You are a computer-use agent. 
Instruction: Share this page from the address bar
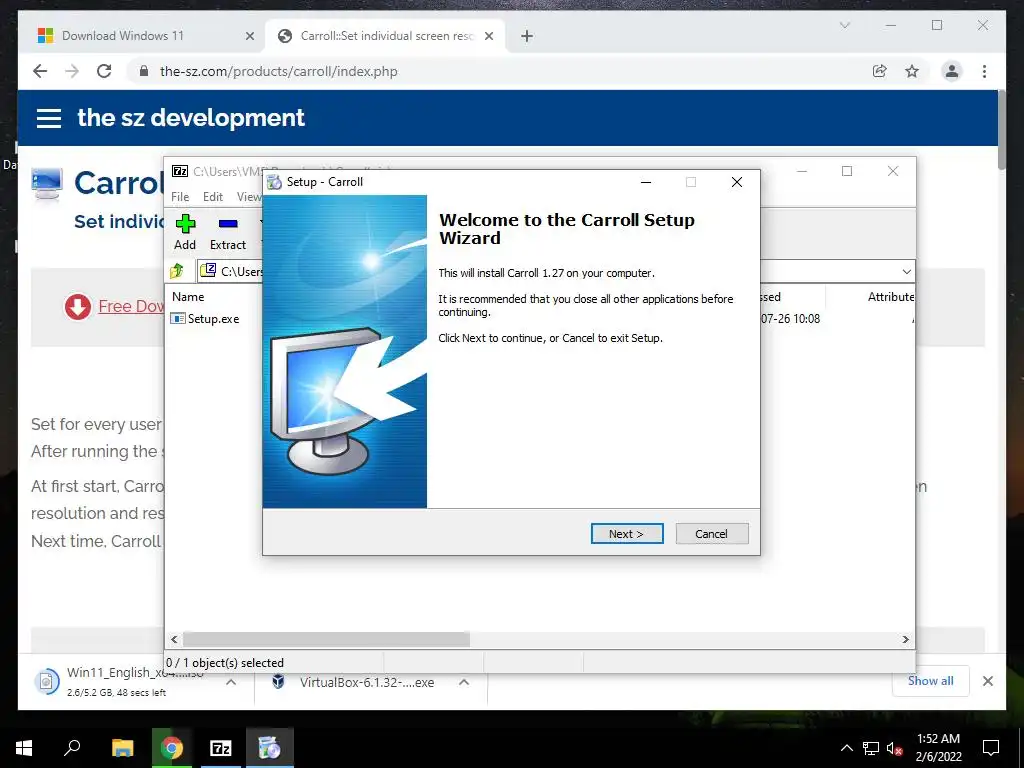[x=880, y=71]
